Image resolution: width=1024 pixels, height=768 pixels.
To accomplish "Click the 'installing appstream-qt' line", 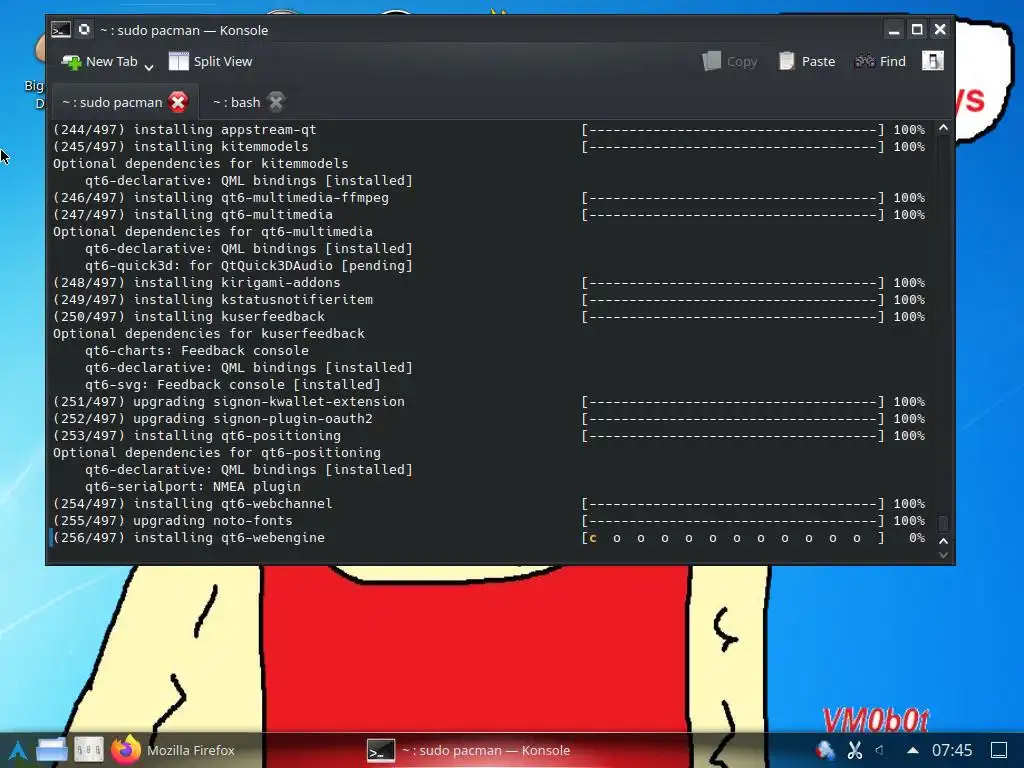I will point(185,130).
